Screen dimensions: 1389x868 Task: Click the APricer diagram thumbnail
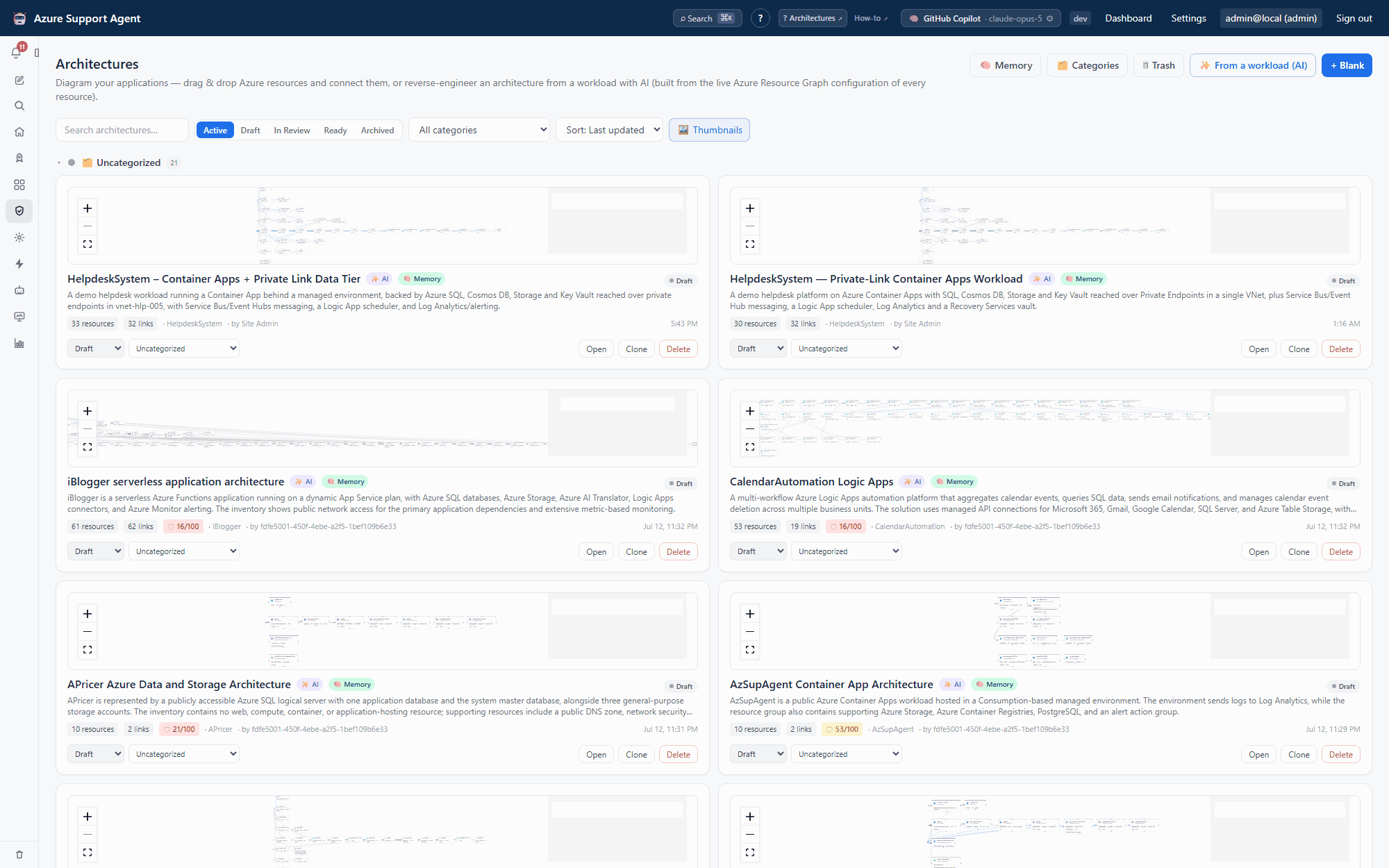coord(383,631)
